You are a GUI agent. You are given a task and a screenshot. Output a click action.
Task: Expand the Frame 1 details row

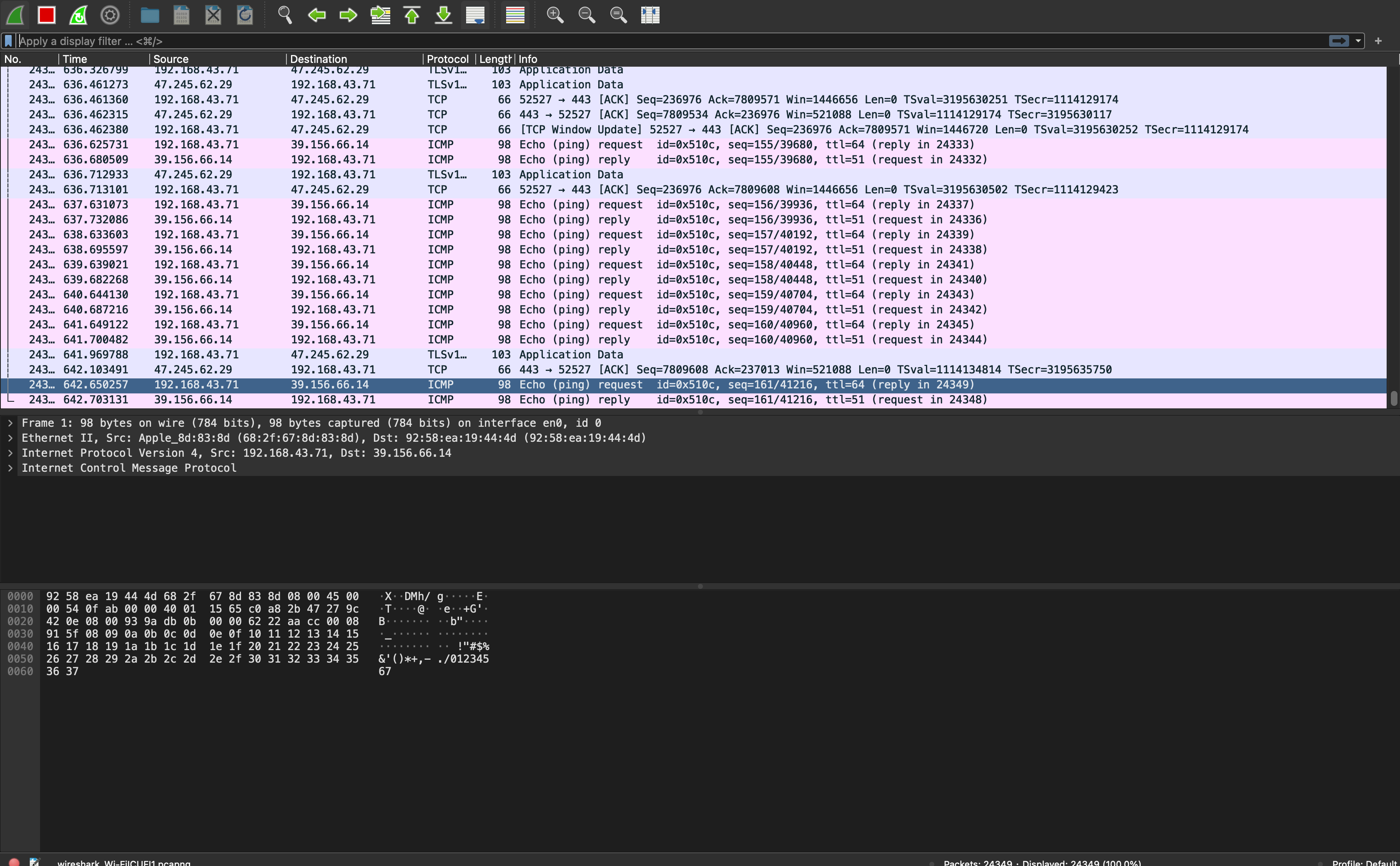click(x=10, y=423)
